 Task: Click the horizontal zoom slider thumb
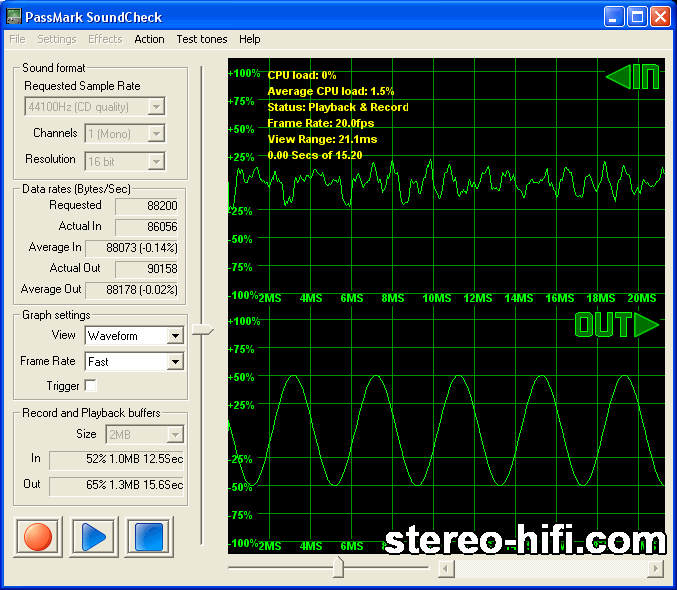pos(338,568)
